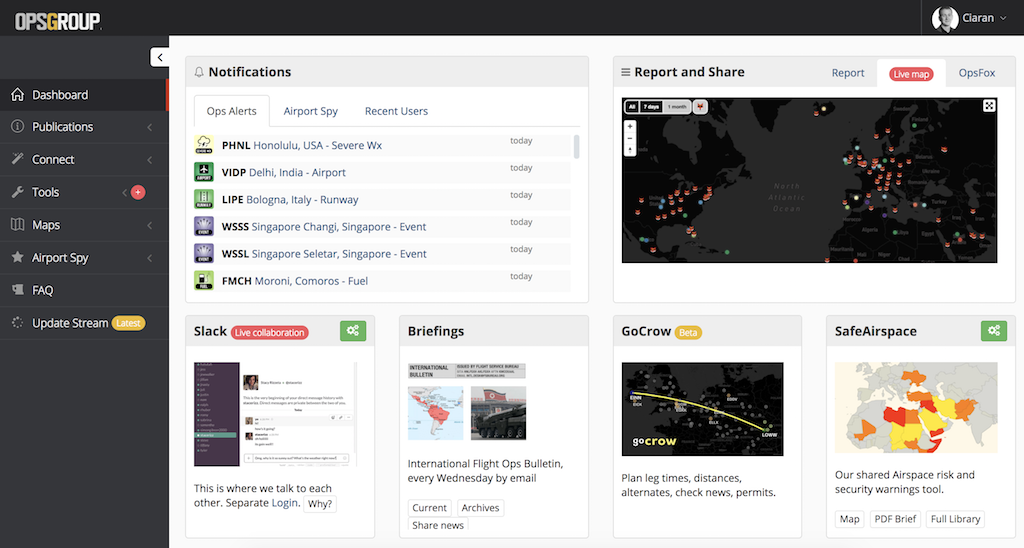Zoom out on the live map
The image size is (1024, 548).
[630, 138]
